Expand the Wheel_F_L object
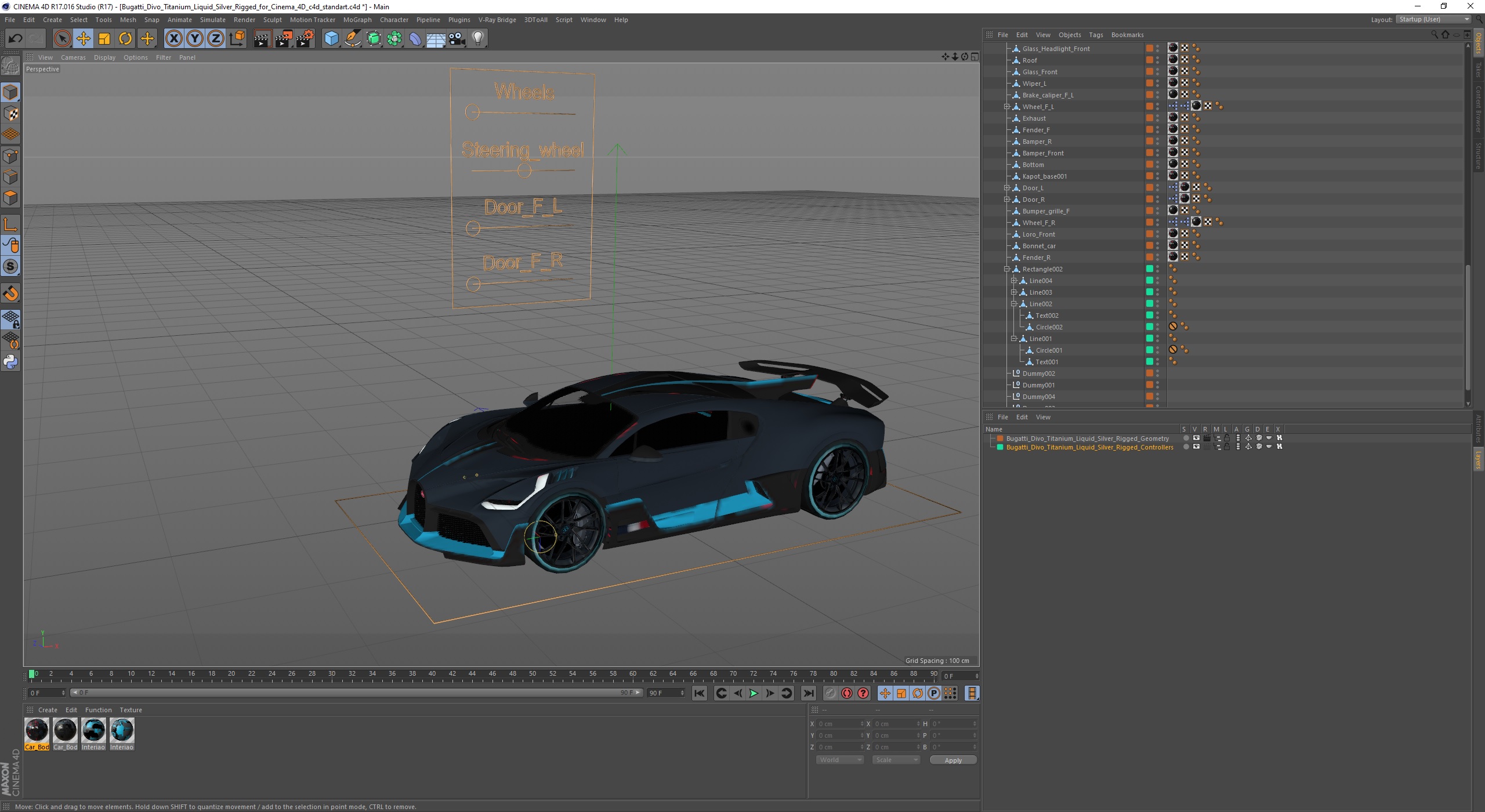This screenshot has height=812, width=1485. (x=1007, y=107)
